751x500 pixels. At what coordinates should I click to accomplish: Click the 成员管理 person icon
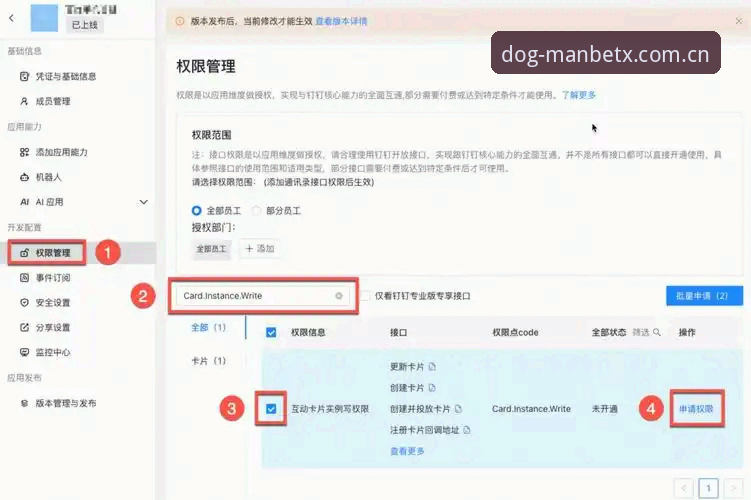24,101
